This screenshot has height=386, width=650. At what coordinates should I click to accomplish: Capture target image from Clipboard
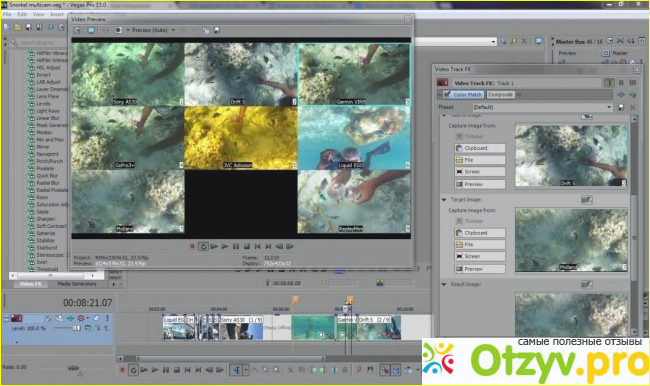[x=480, y=233]
